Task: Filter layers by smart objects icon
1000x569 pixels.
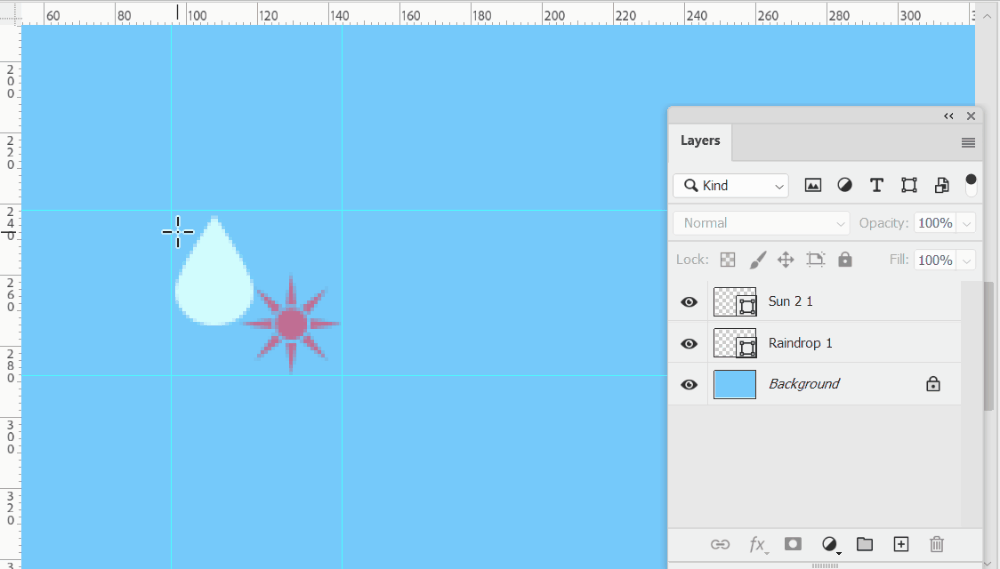Action: click(941, 186)
